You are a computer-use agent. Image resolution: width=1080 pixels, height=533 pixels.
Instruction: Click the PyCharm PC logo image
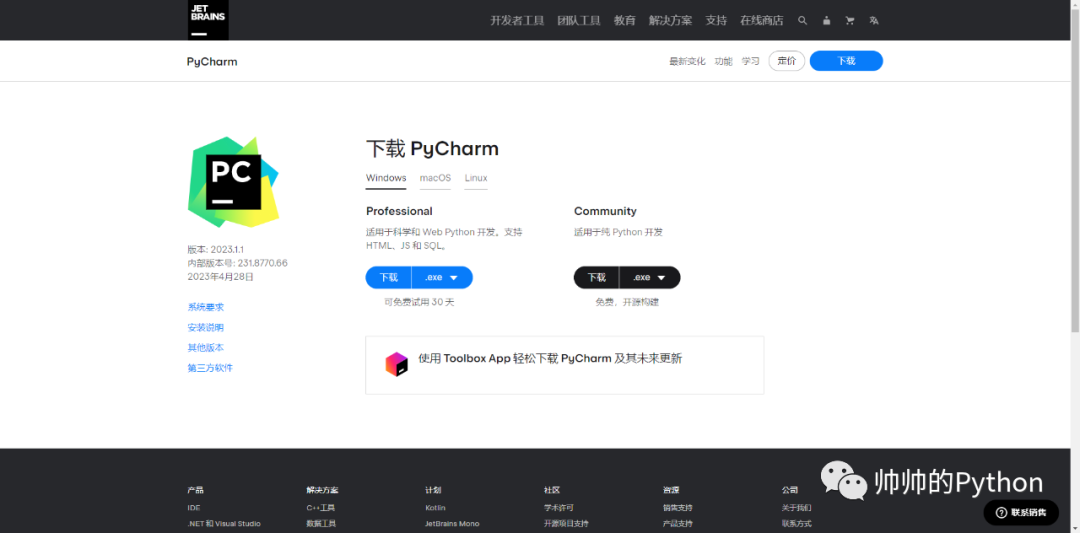(233, 182)
